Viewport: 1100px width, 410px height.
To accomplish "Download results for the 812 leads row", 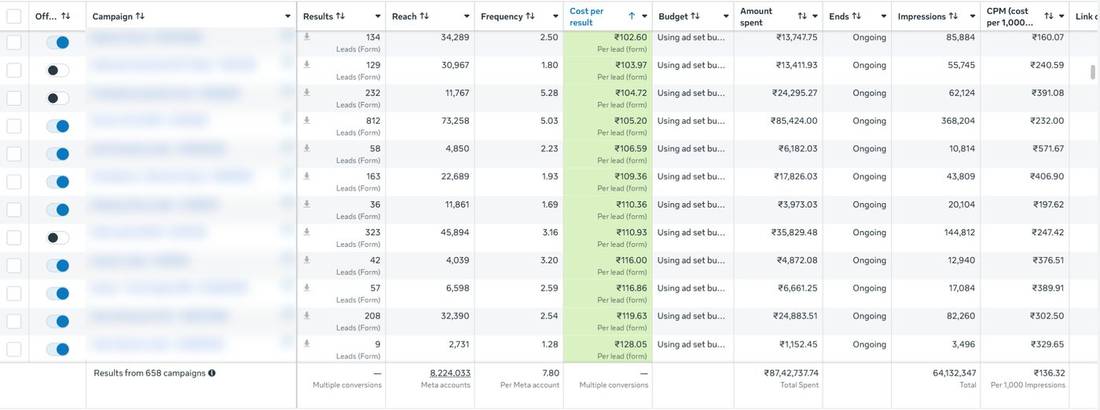I will 307,121.
